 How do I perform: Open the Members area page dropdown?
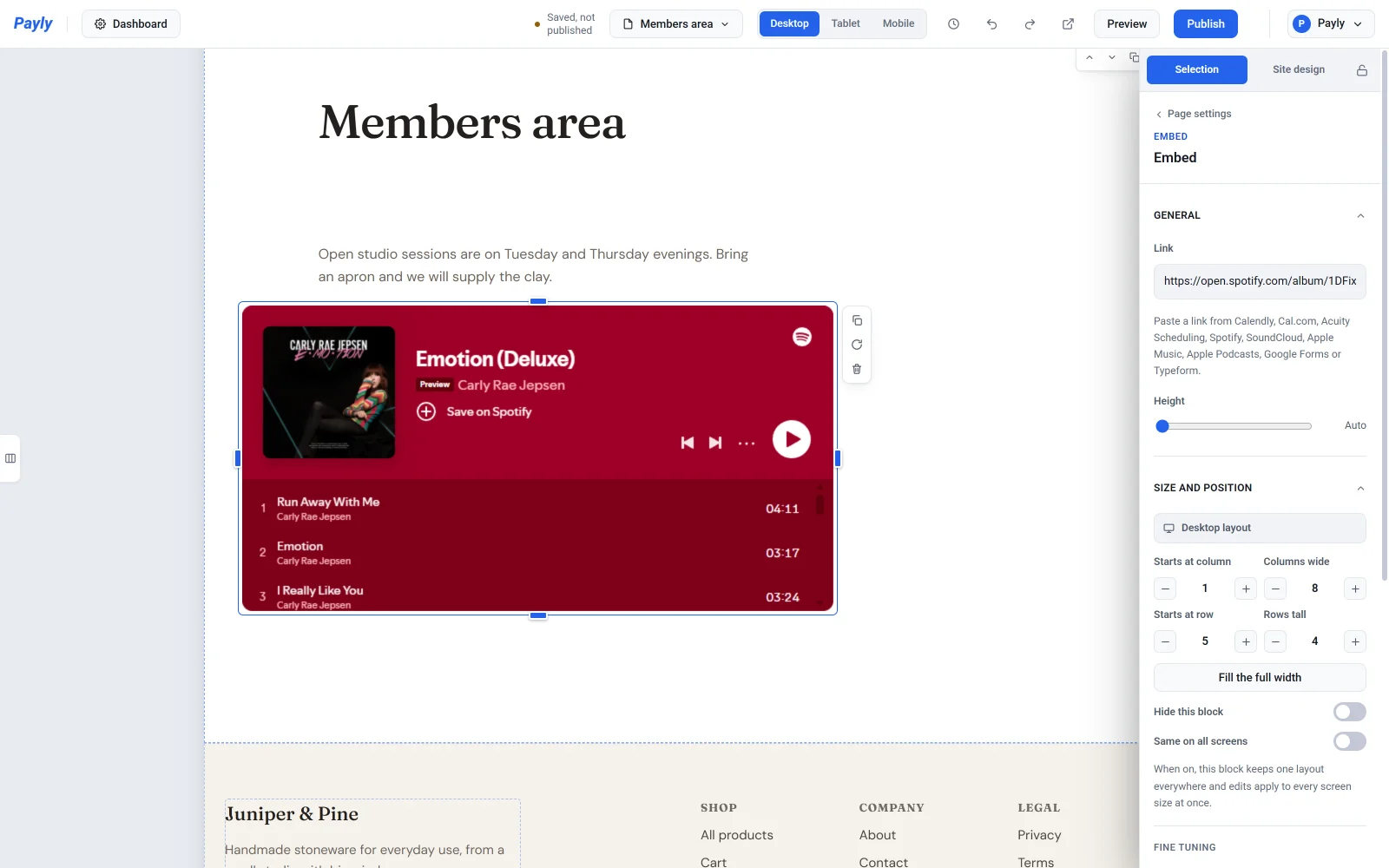(x=676, y=24)
